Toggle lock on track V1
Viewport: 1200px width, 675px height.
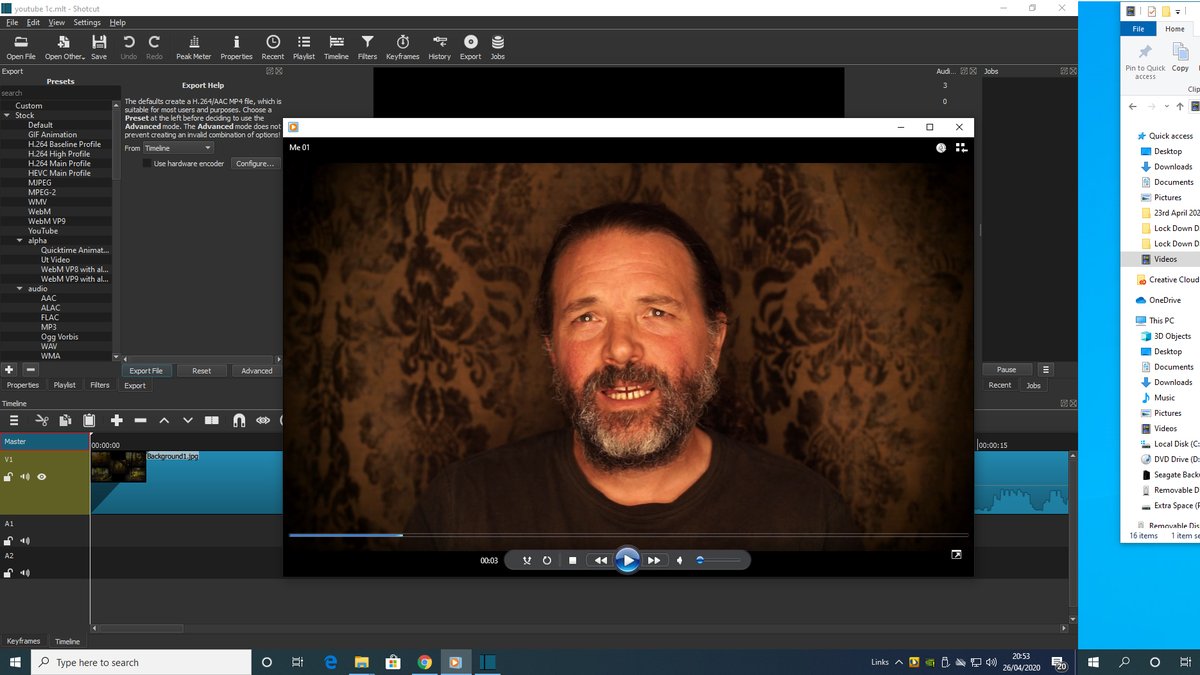tap(8, 477)
